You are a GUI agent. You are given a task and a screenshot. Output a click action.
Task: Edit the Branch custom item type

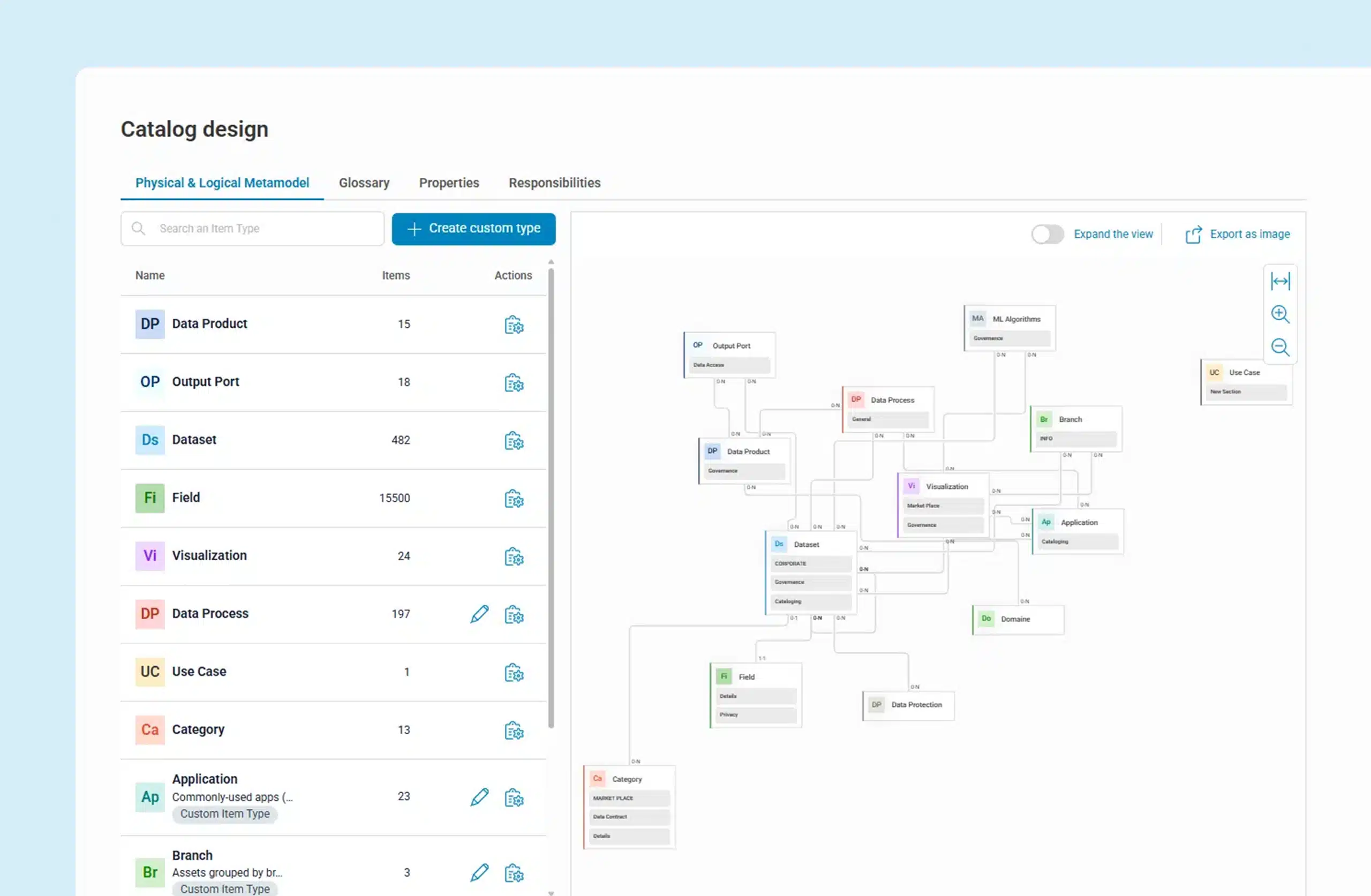[x=479, y=872]
